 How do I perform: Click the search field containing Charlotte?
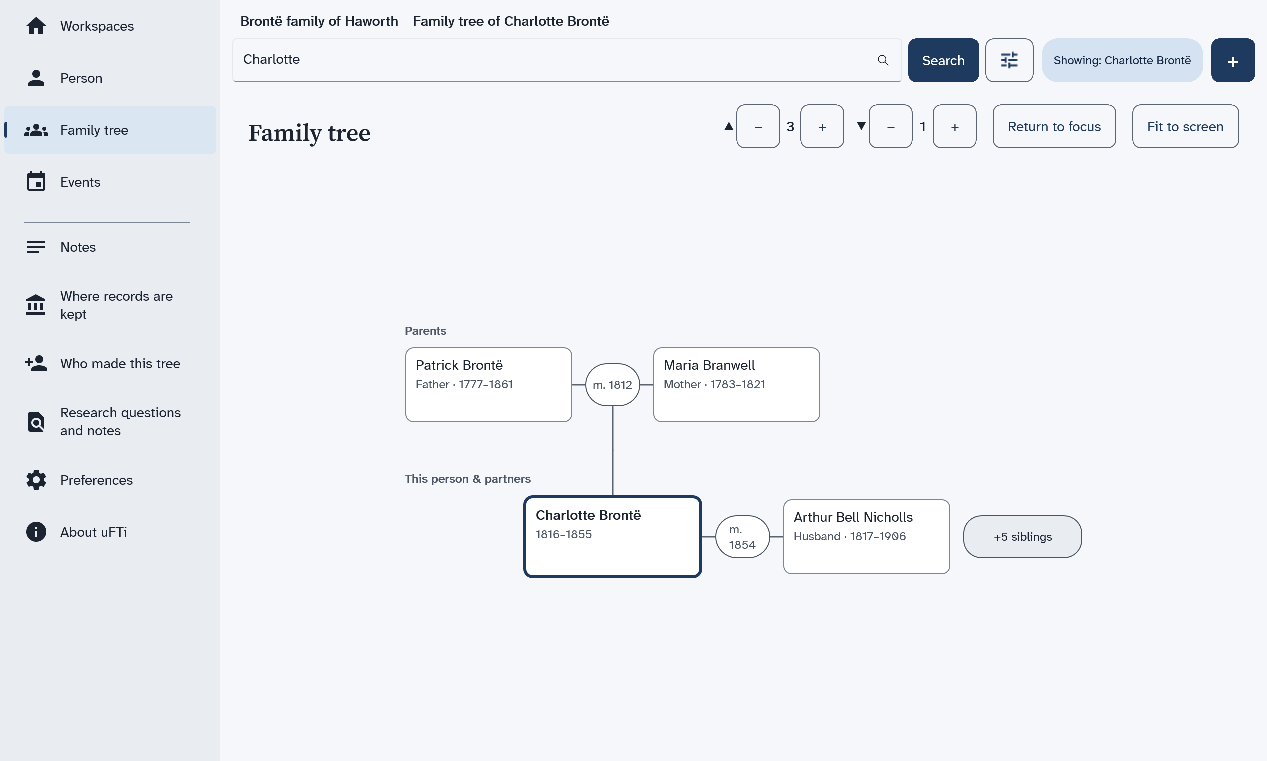567,60
